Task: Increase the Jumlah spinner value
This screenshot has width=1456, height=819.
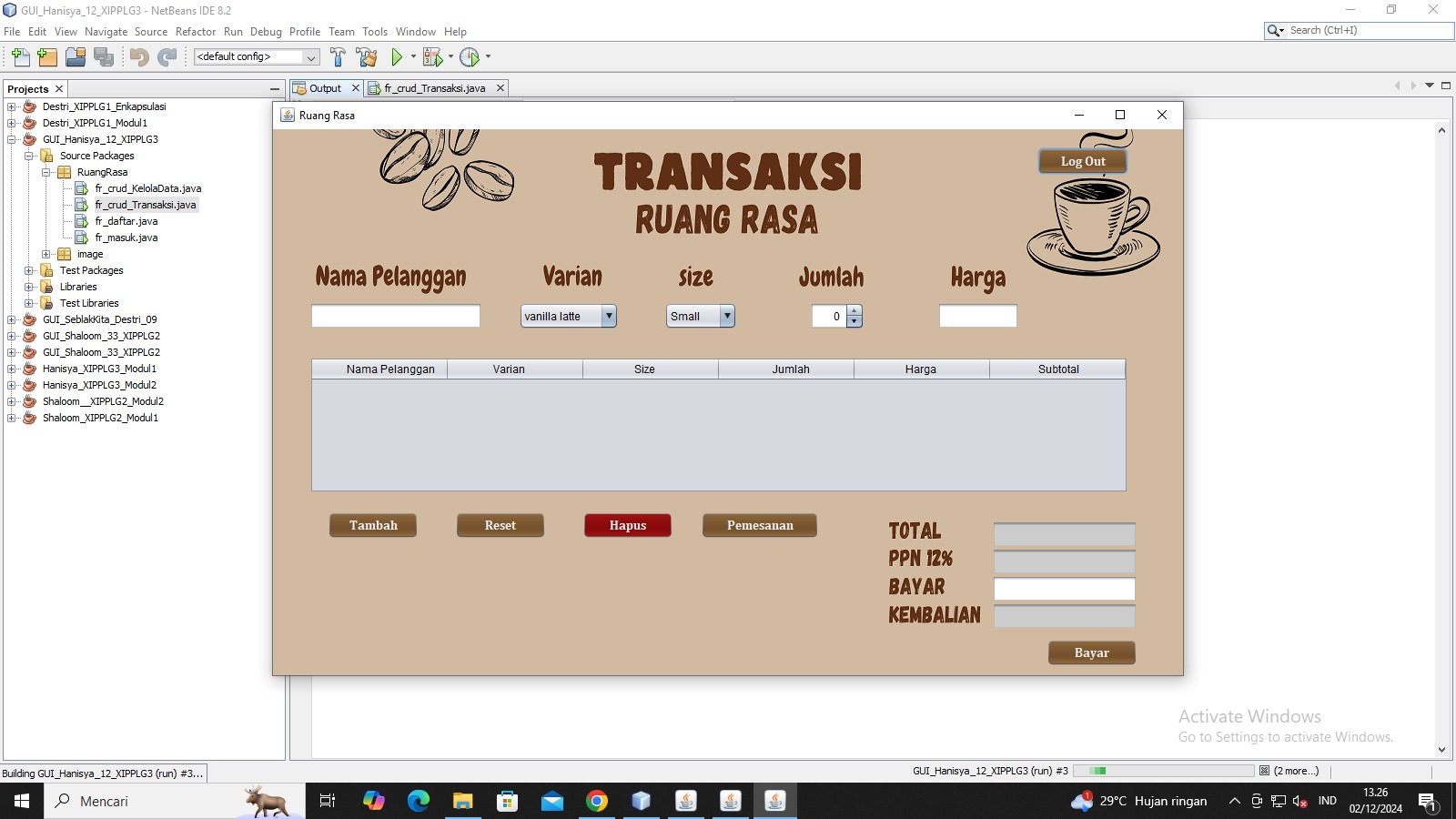Action: pyautogui.click(x=854, y=311)
